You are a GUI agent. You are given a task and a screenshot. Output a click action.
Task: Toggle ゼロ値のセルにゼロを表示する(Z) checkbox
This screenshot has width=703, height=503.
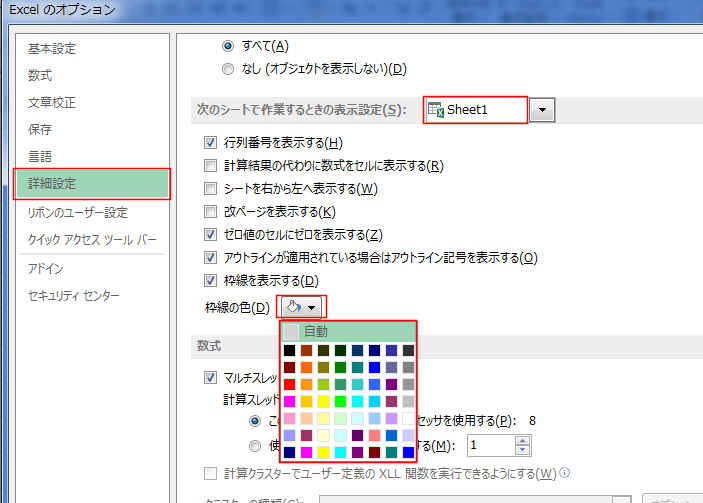click(210, 234)
